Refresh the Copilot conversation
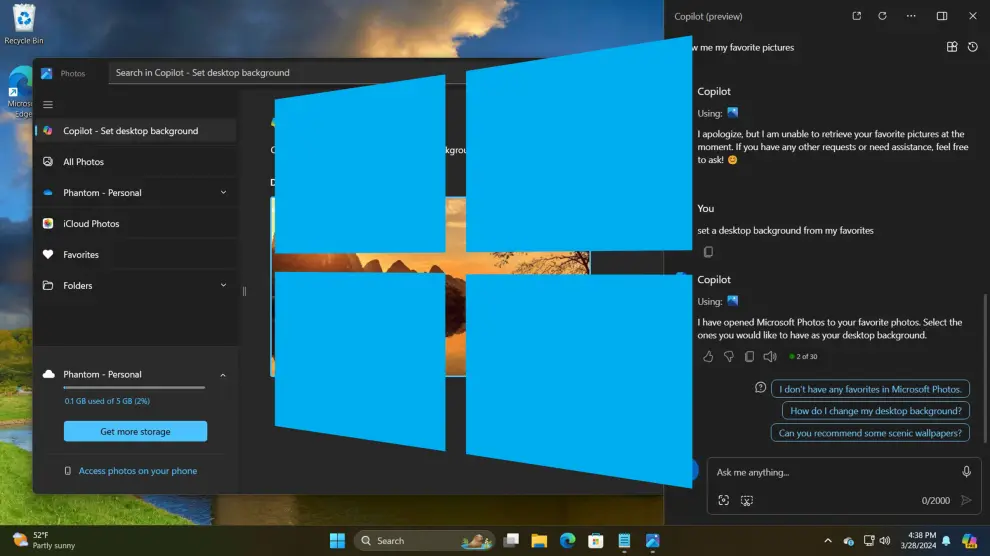 tap(882, 16)
